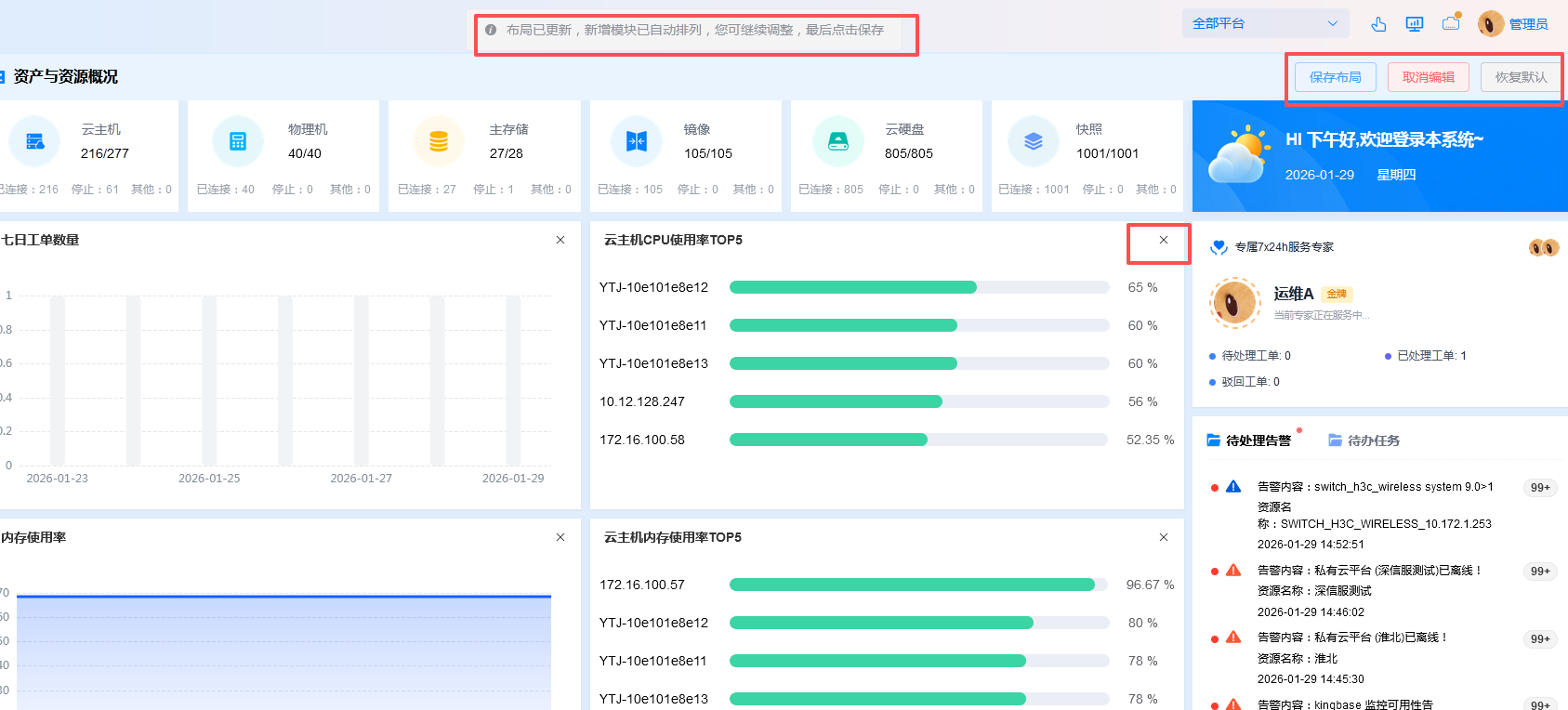Click the 资产与资源概况 section title
This screenshot has width=1568, height=710.
[66, 77]
